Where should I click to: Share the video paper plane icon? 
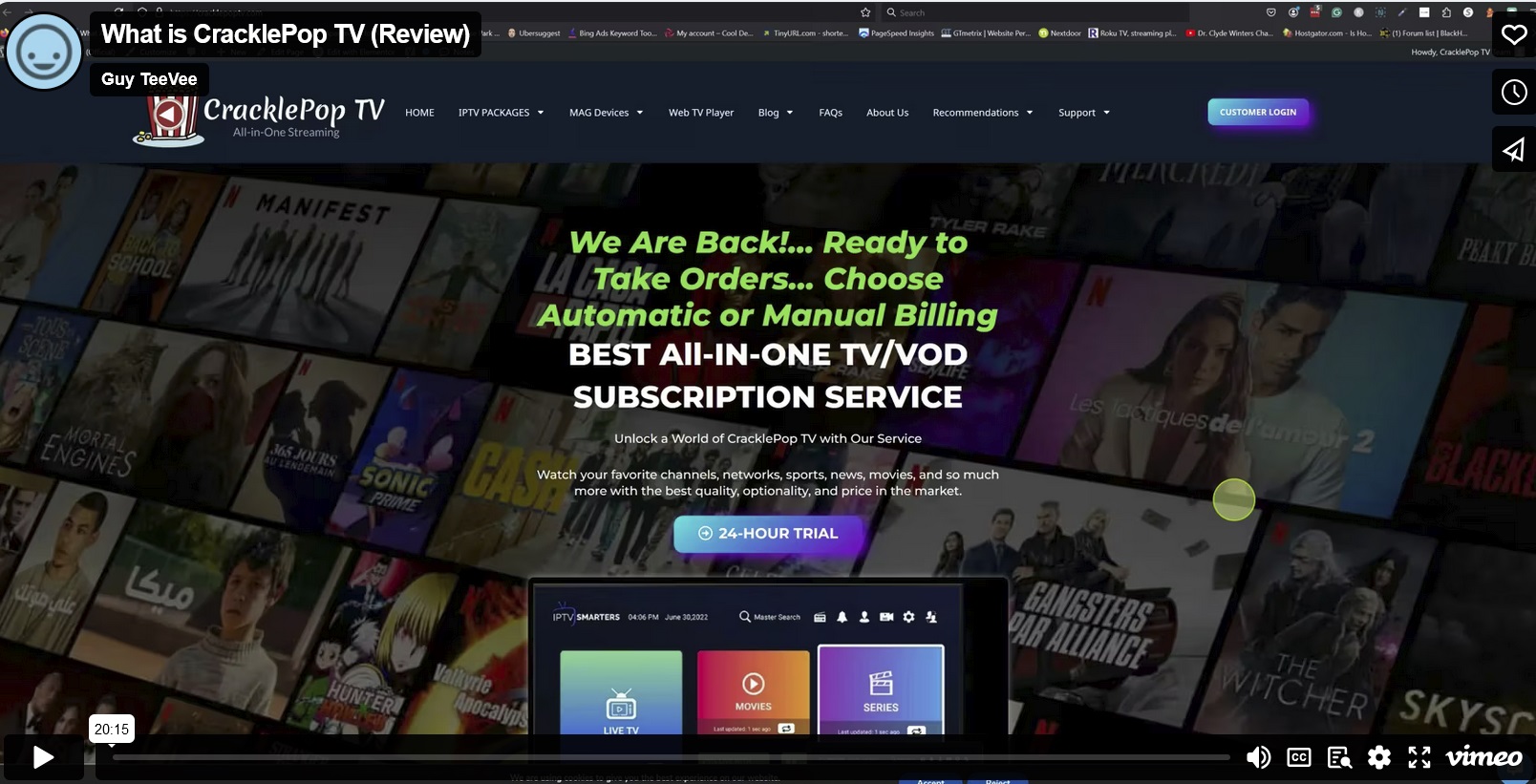(1514, 150)
